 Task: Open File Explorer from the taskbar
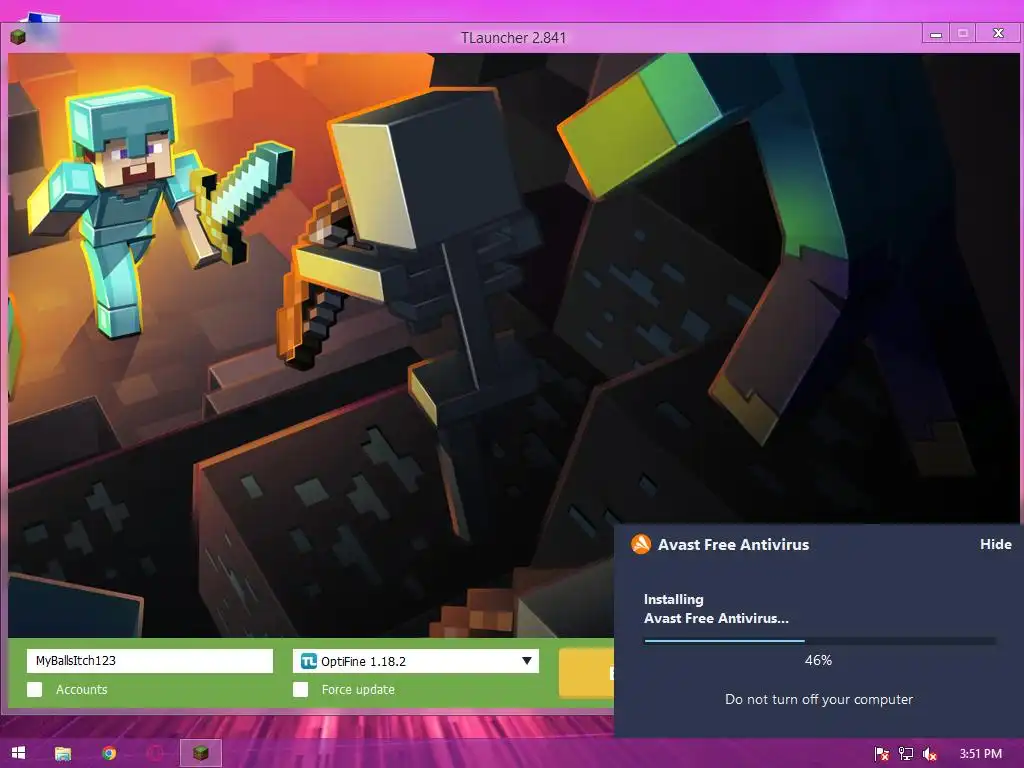coord(63,754)
